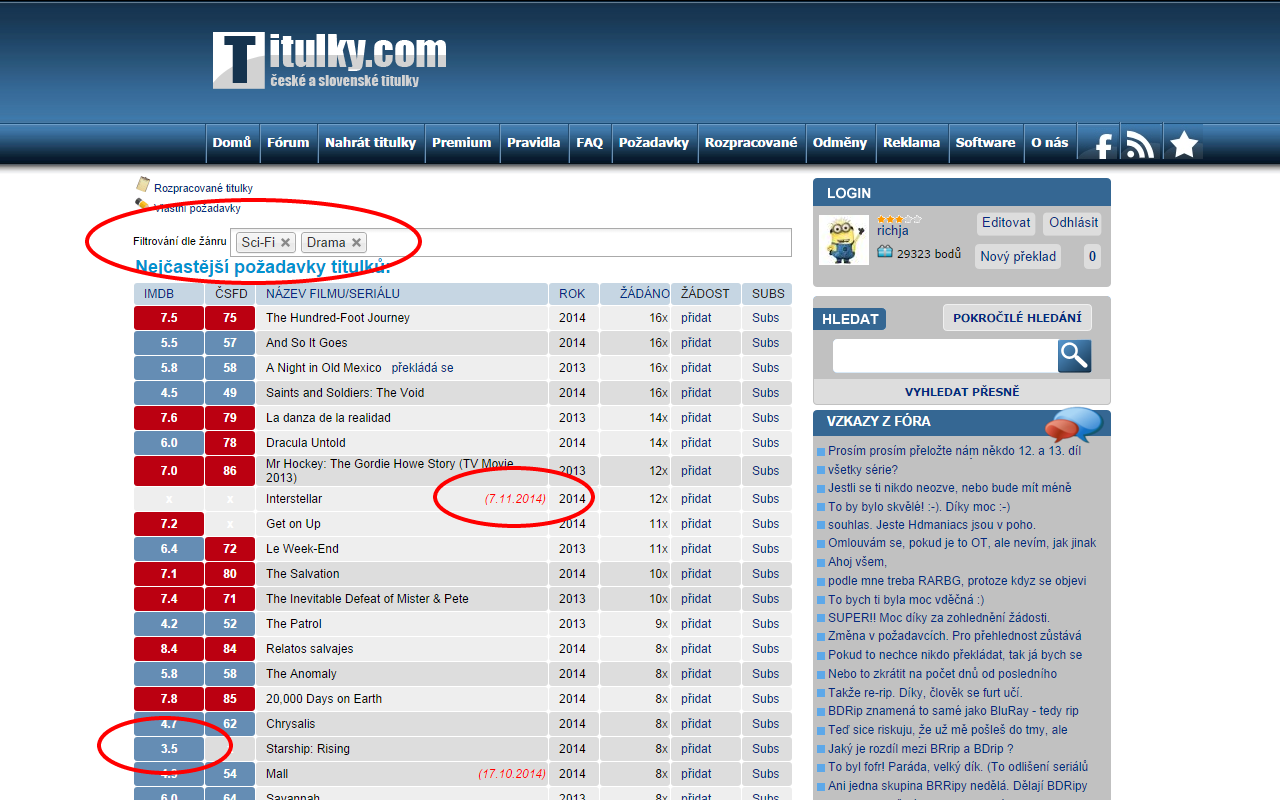Click the ROK column header
The image size is (1280, 800).
[x=574, y=294]
